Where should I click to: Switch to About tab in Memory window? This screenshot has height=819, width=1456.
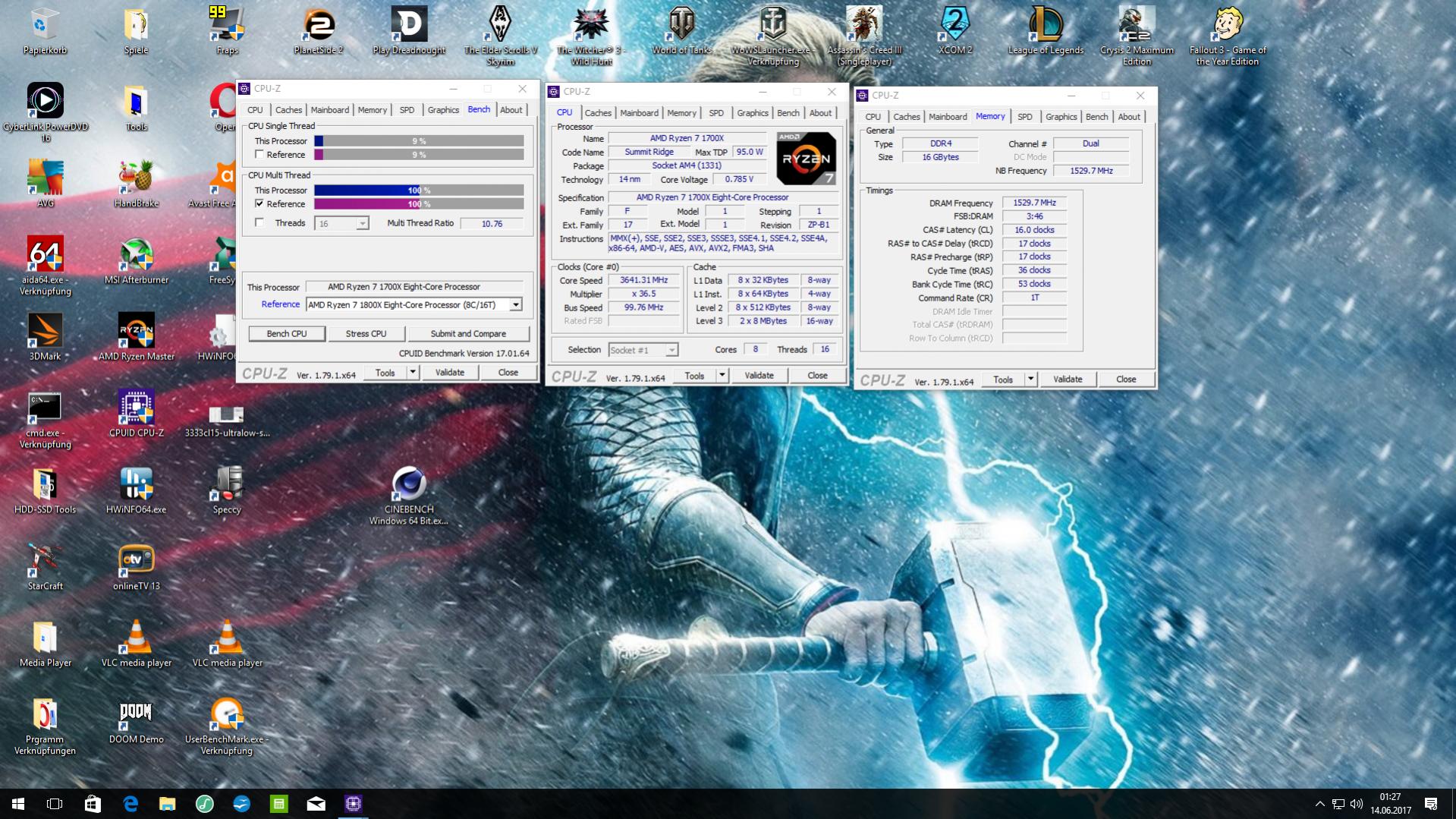[1129, 117]
